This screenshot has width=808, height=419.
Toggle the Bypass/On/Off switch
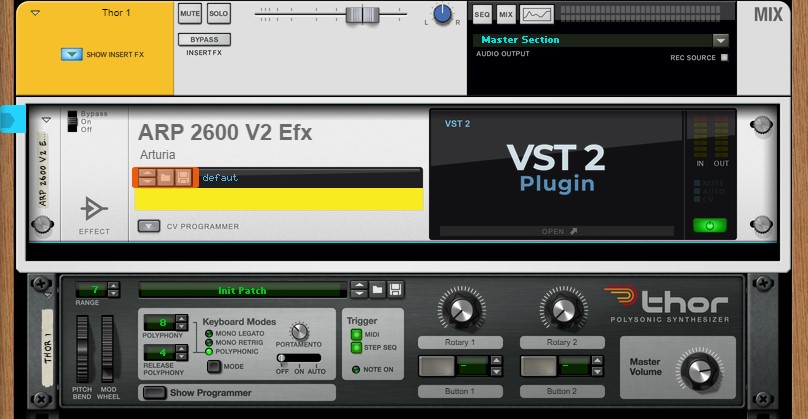coord(72,121)
